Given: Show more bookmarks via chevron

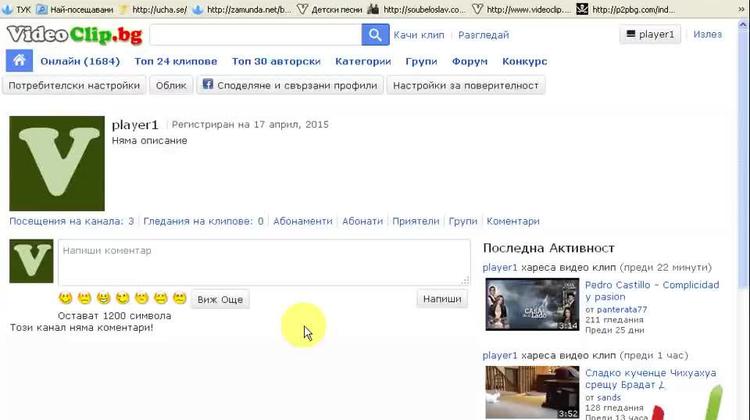Looking at the screenshot, I should (x=741, y=9).
